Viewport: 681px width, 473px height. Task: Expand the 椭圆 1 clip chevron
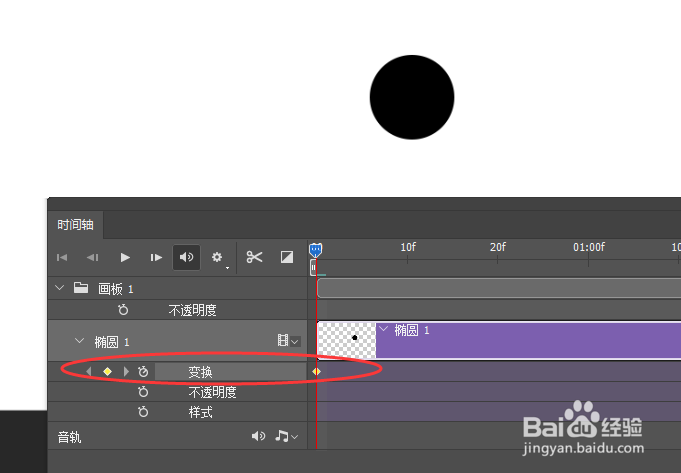point(383,329)
